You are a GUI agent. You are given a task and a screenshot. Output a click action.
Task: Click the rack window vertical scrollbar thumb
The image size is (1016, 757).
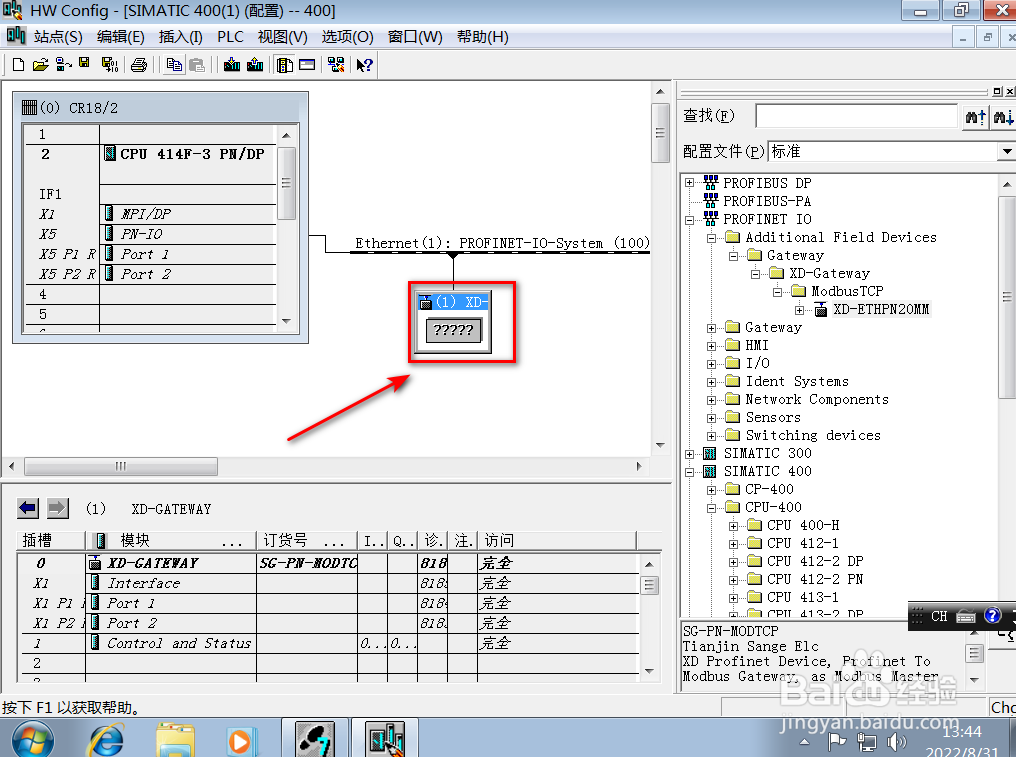(x=286, y=183)
